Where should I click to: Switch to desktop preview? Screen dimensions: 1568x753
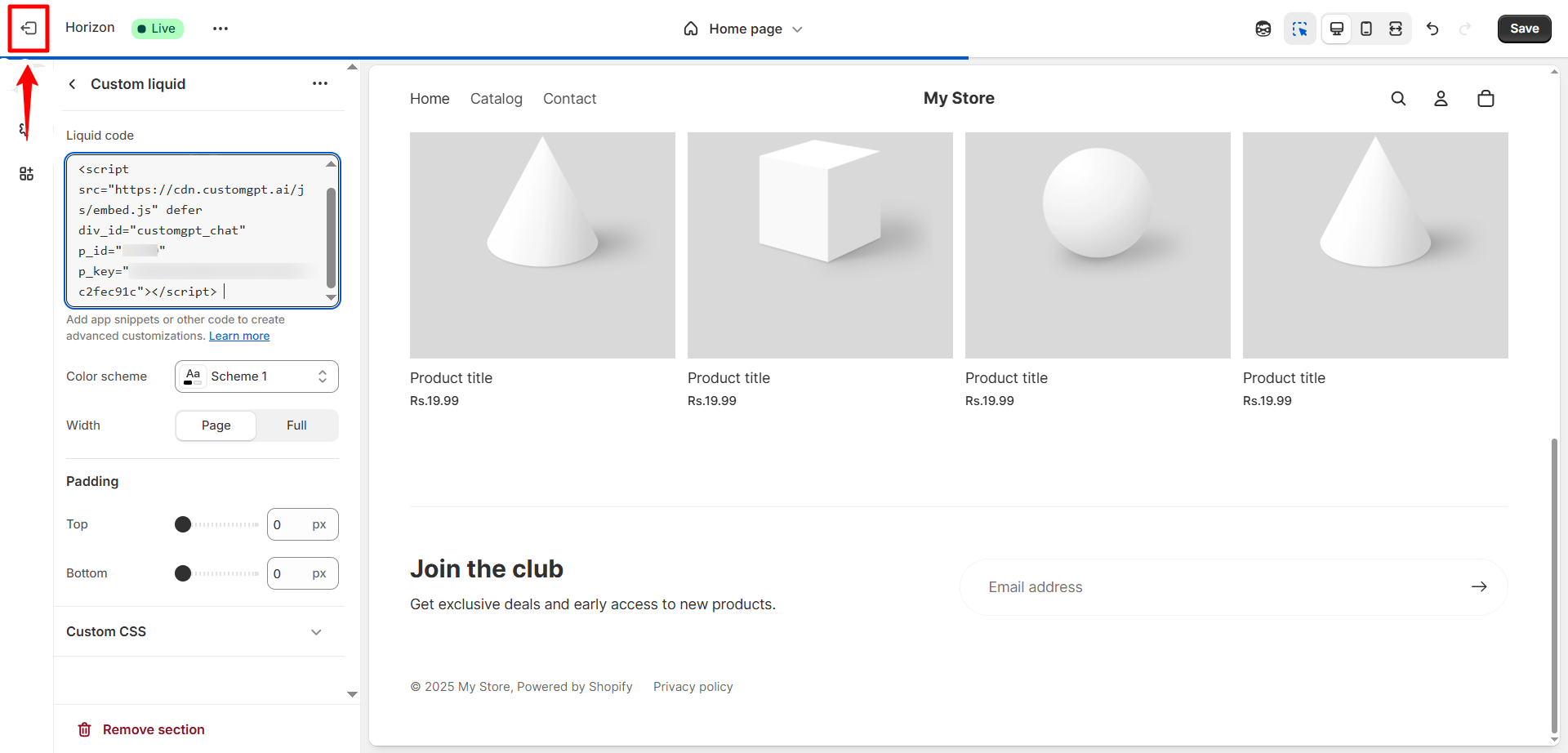[1337, 29]
